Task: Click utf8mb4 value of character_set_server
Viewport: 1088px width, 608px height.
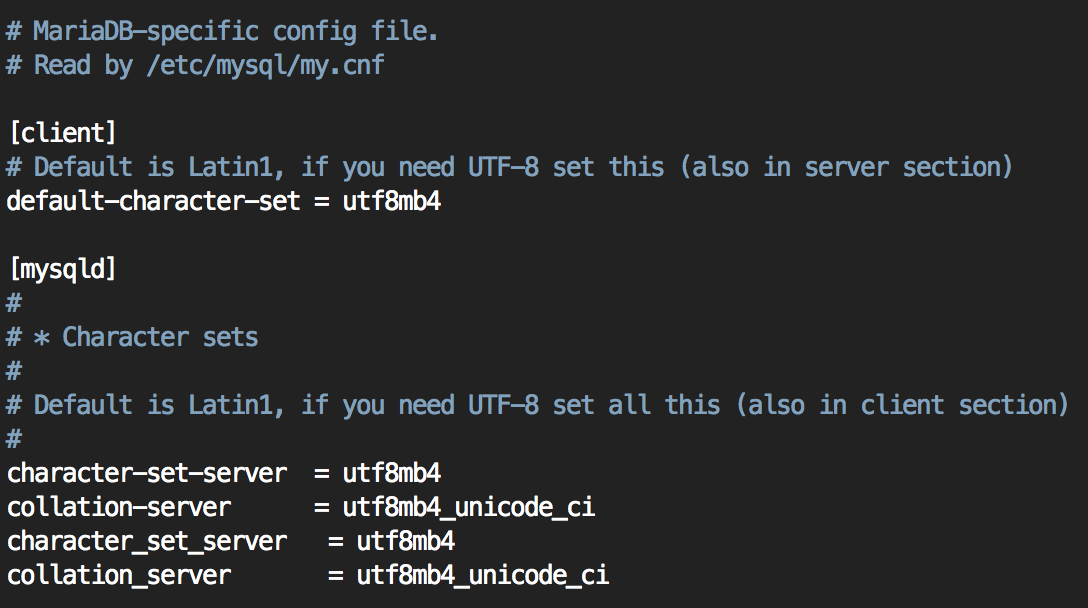Action: tap(406, 541)
